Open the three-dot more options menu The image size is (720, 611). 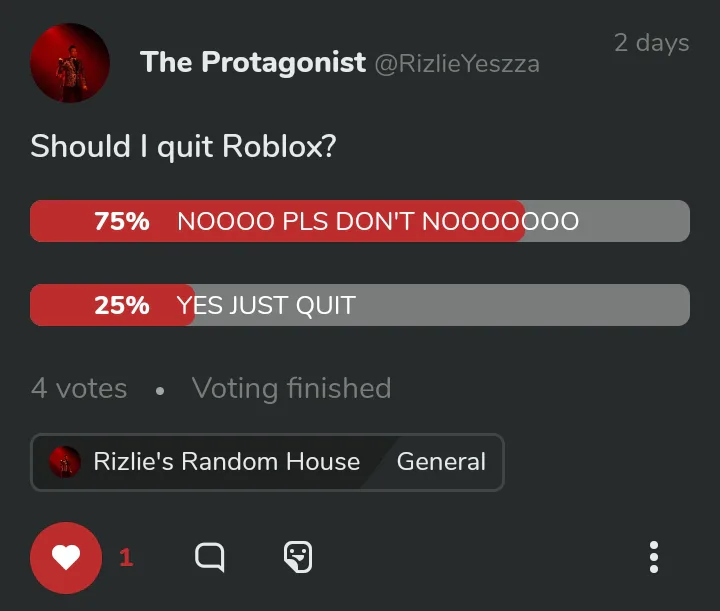coord(654,557)
